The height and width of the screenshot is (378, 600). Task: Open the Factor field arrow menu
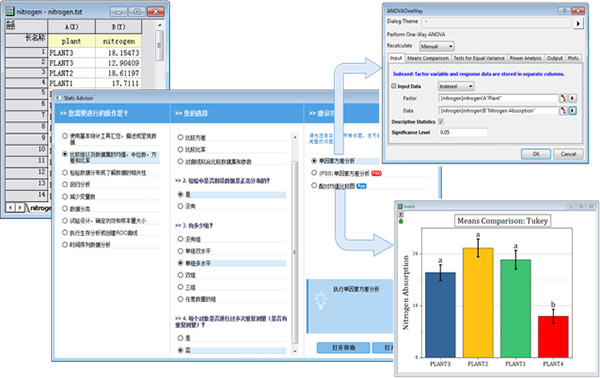coord(572,98)
